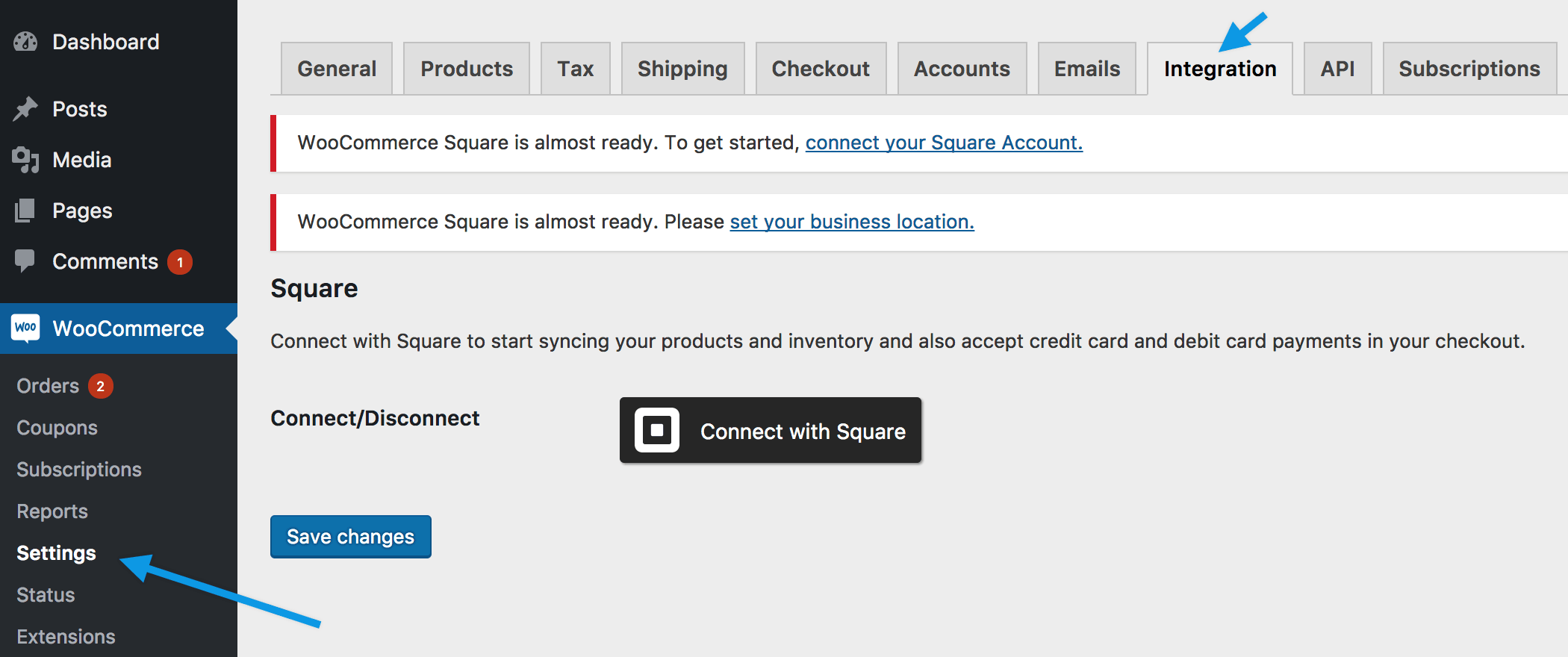Open the Coupons submenu item
The width and height of the screenshot is (1568, 657).
[x=57, y=428]
